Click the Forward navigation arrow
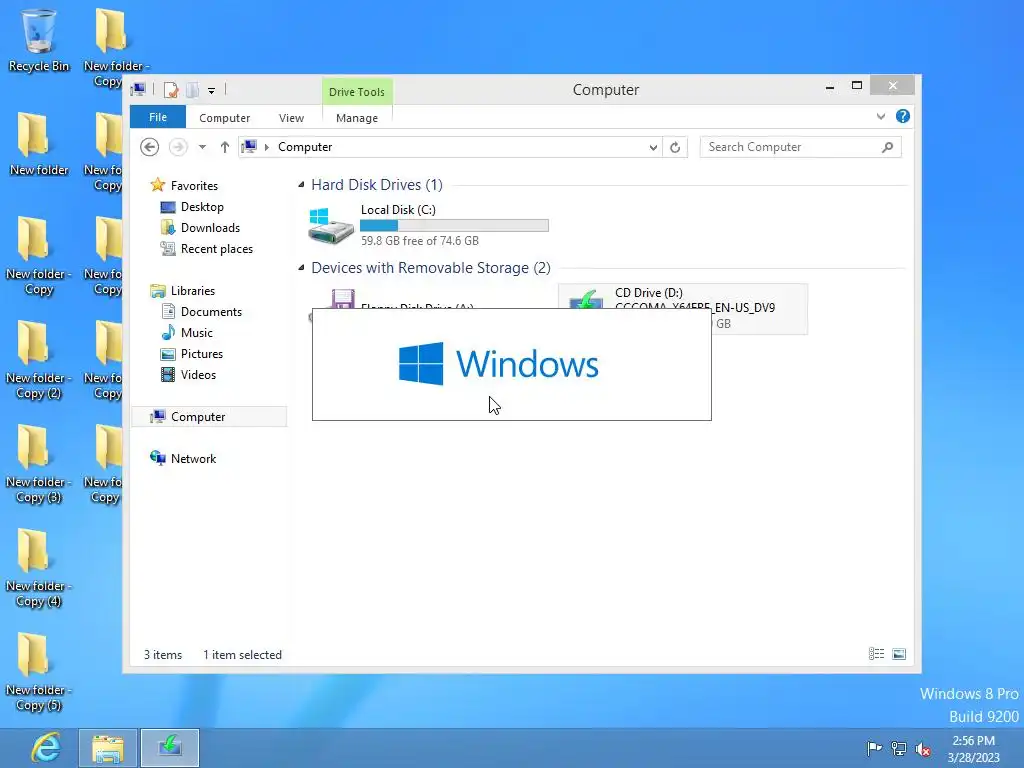This screenshot has width=1024, height=768. coord(178,147)
